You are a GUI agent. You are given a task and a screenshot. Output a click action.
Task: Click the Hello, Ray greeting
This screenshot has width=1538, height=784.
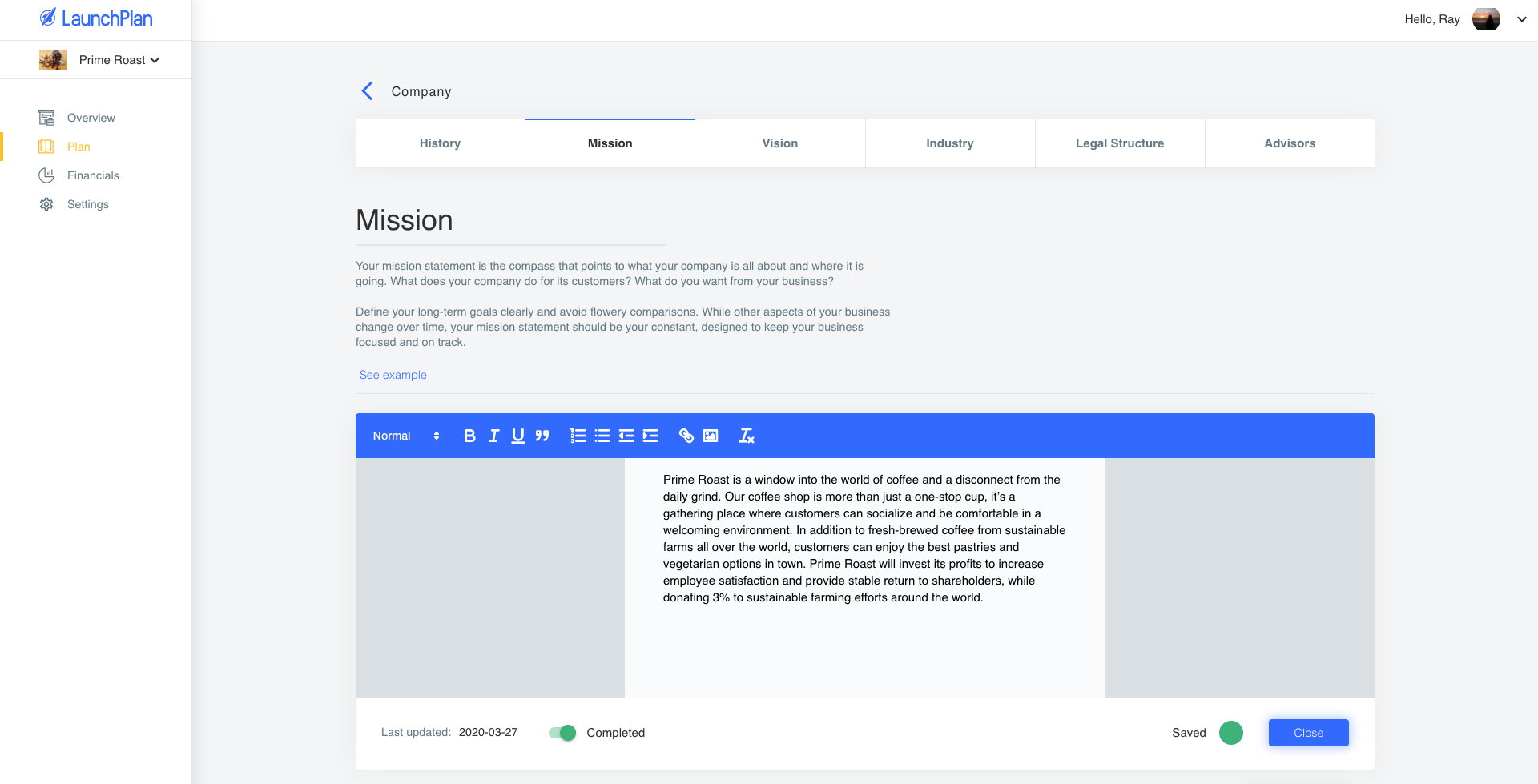click(1432, 19)
